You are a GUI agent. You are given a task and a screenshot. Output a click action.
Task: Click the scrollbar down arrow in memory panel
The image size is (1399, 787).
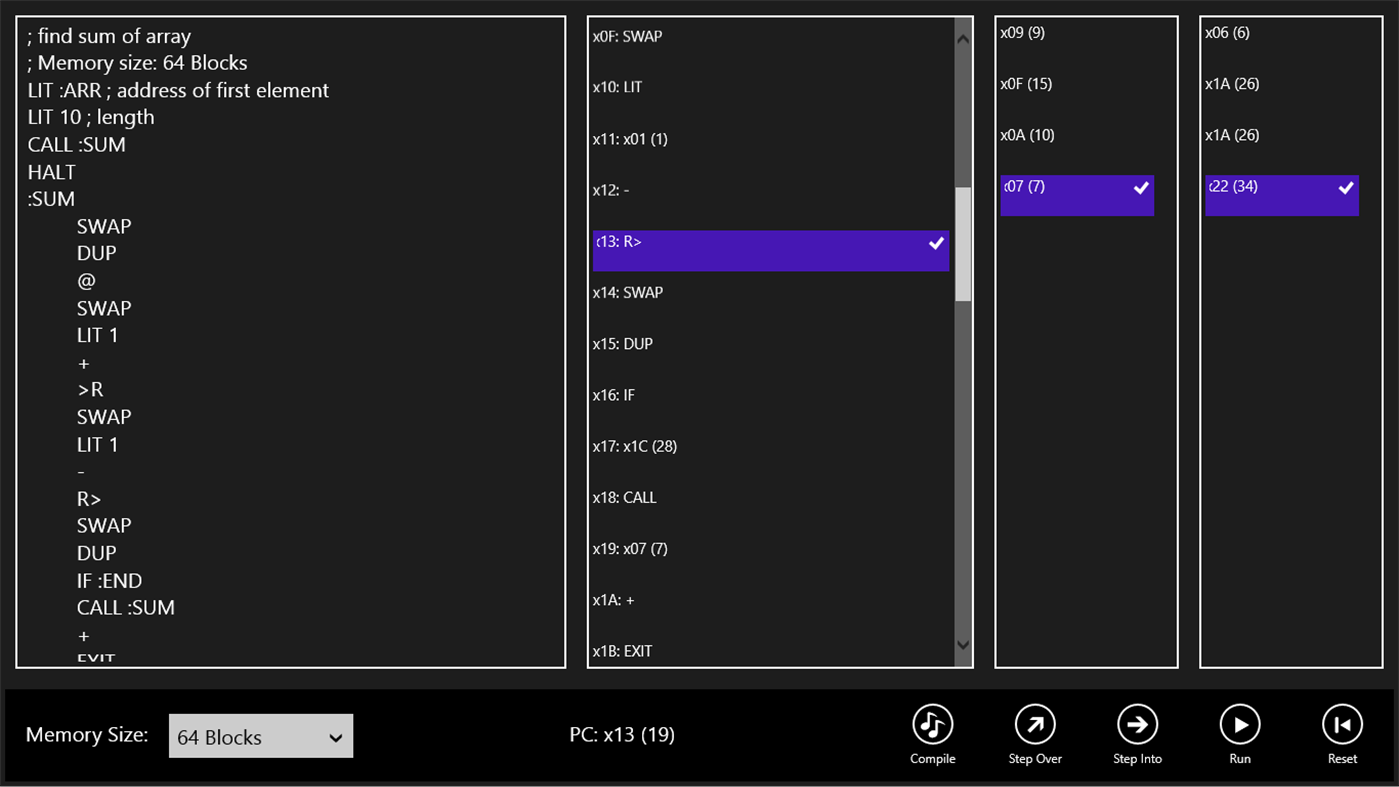click(961, 646)
